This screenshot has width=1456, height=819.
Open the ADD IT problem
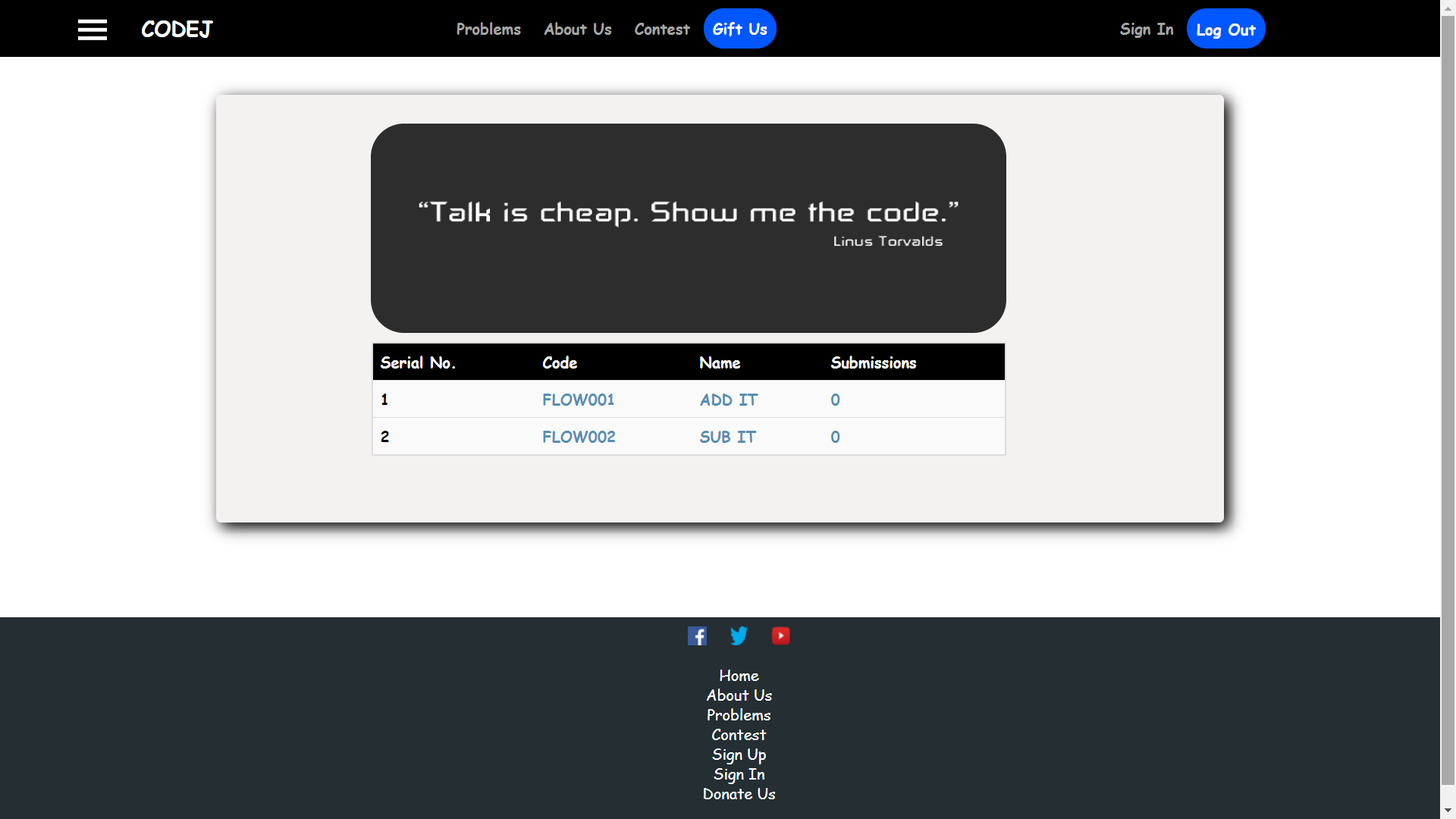pos(728,400)
